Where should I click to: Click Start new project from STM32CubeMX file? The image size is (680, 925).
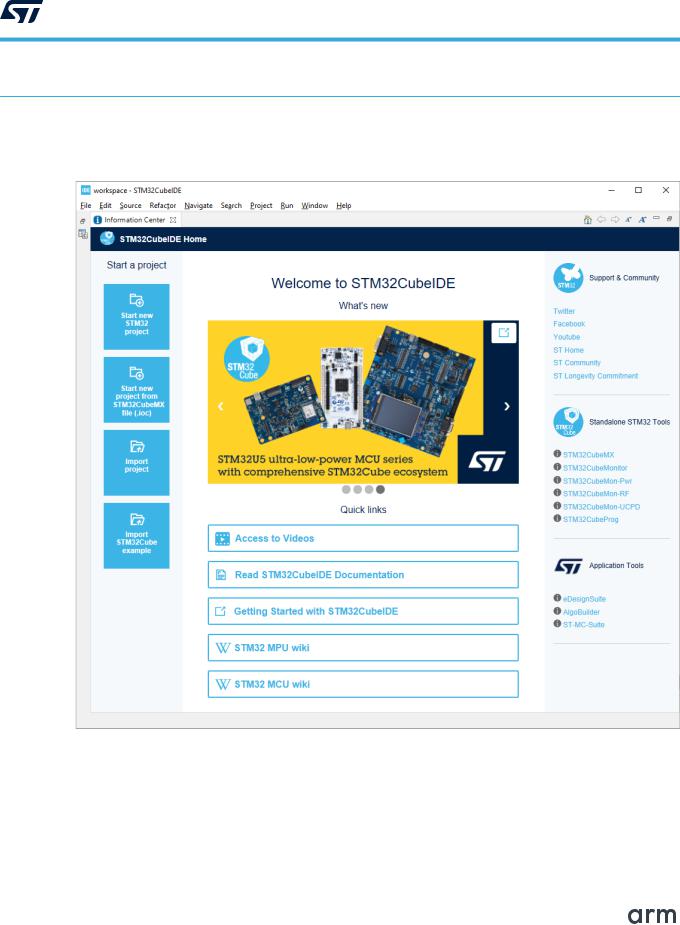pos(136,390)
